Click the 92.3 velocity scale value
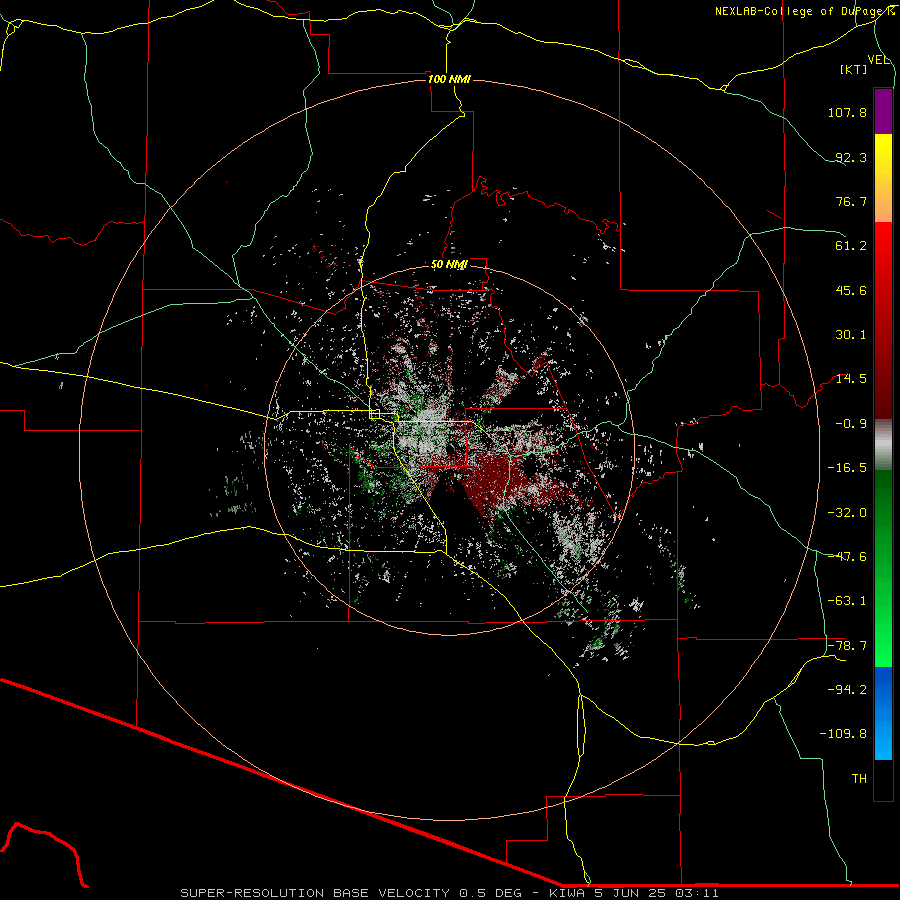This screenshot has height=900, width=900. click(x=851, y=157)
